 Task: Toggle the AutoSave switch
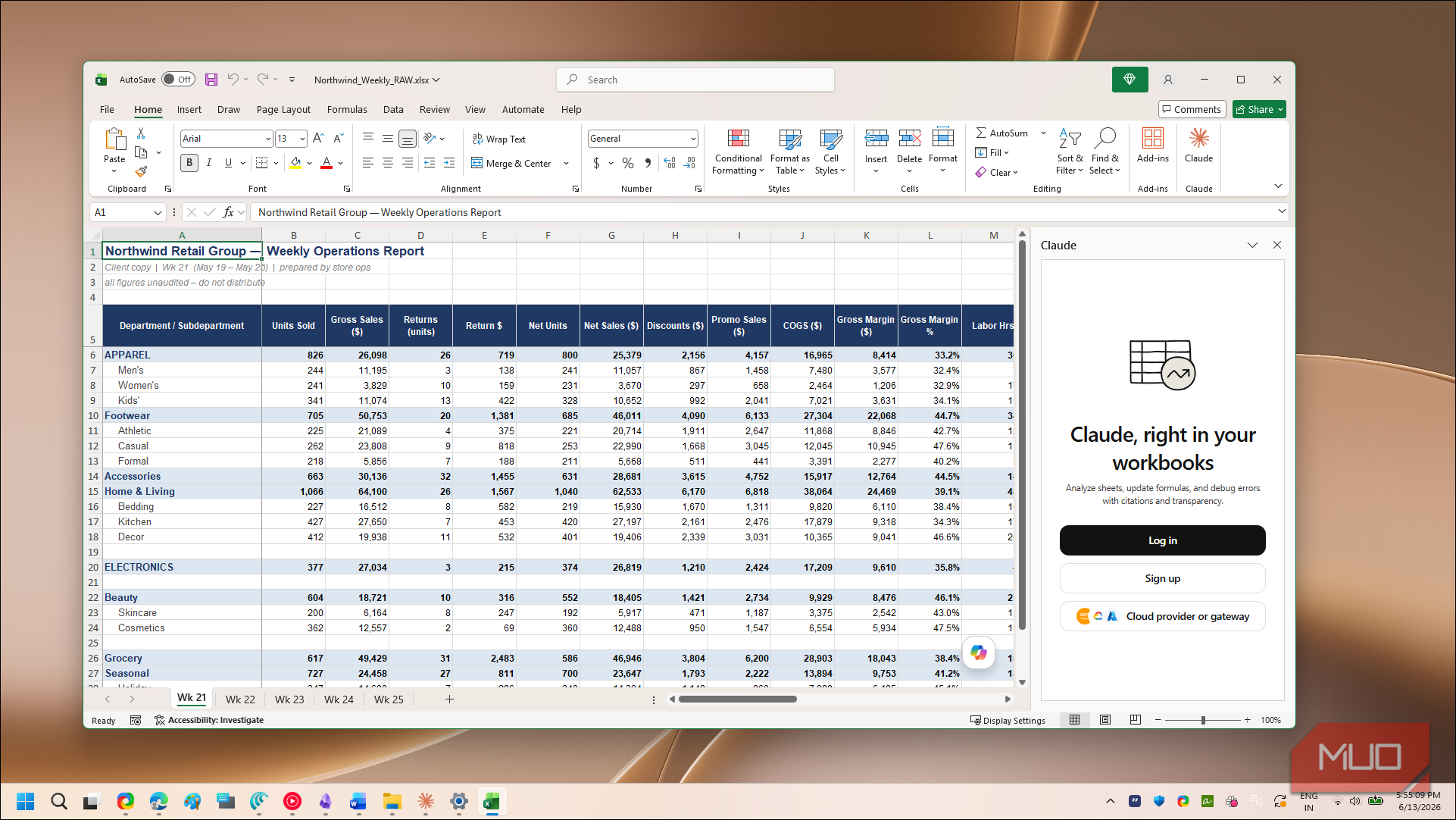coord(178,80)
